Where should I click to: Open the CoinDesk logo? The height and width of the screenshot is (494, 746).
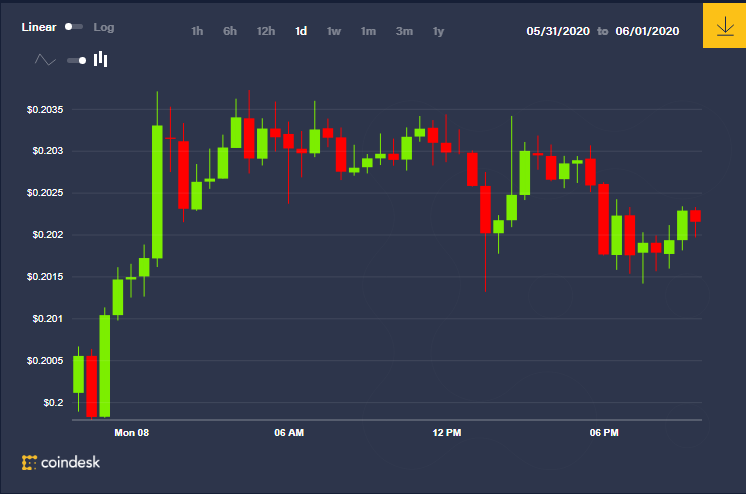pos(61,462)
